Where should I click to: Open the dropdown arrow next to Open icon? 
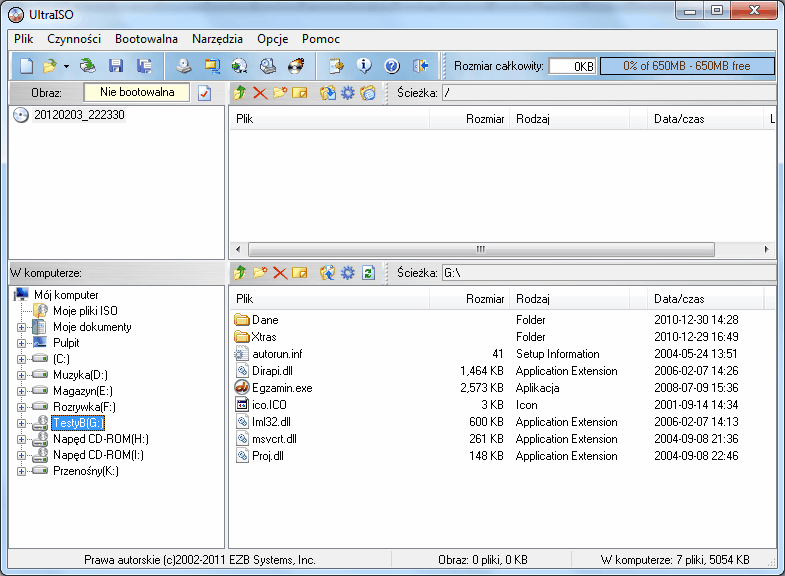pyautogui.click(x=66, y=66)
